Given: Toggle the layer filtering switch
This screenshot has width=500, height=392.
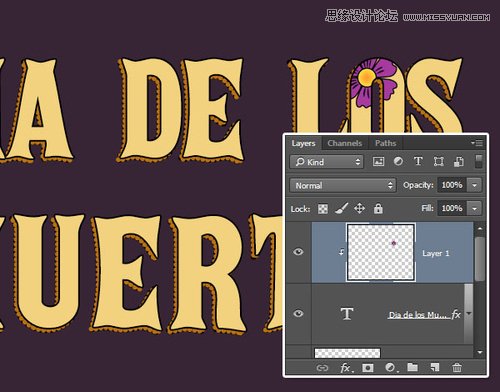Looking at the screenshot, I should point(479,162).
